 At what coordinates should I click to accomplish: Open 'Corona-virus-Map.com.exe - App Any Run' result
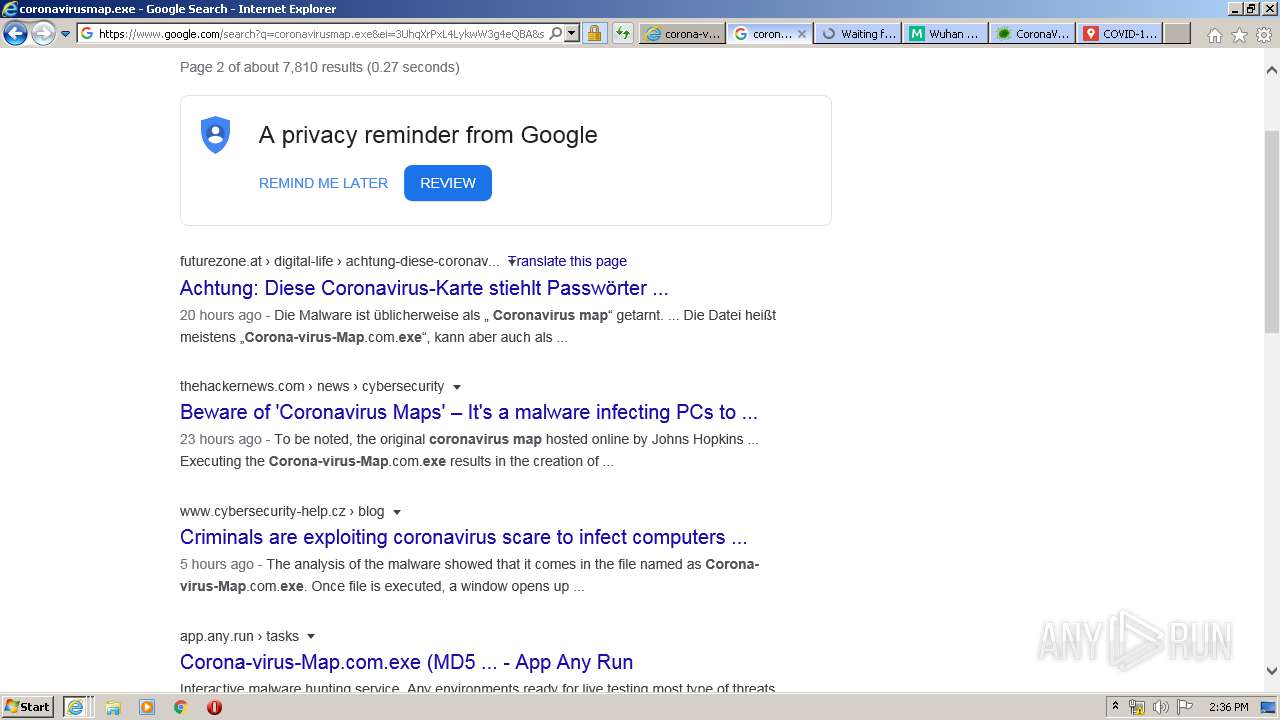coord(406,662)
